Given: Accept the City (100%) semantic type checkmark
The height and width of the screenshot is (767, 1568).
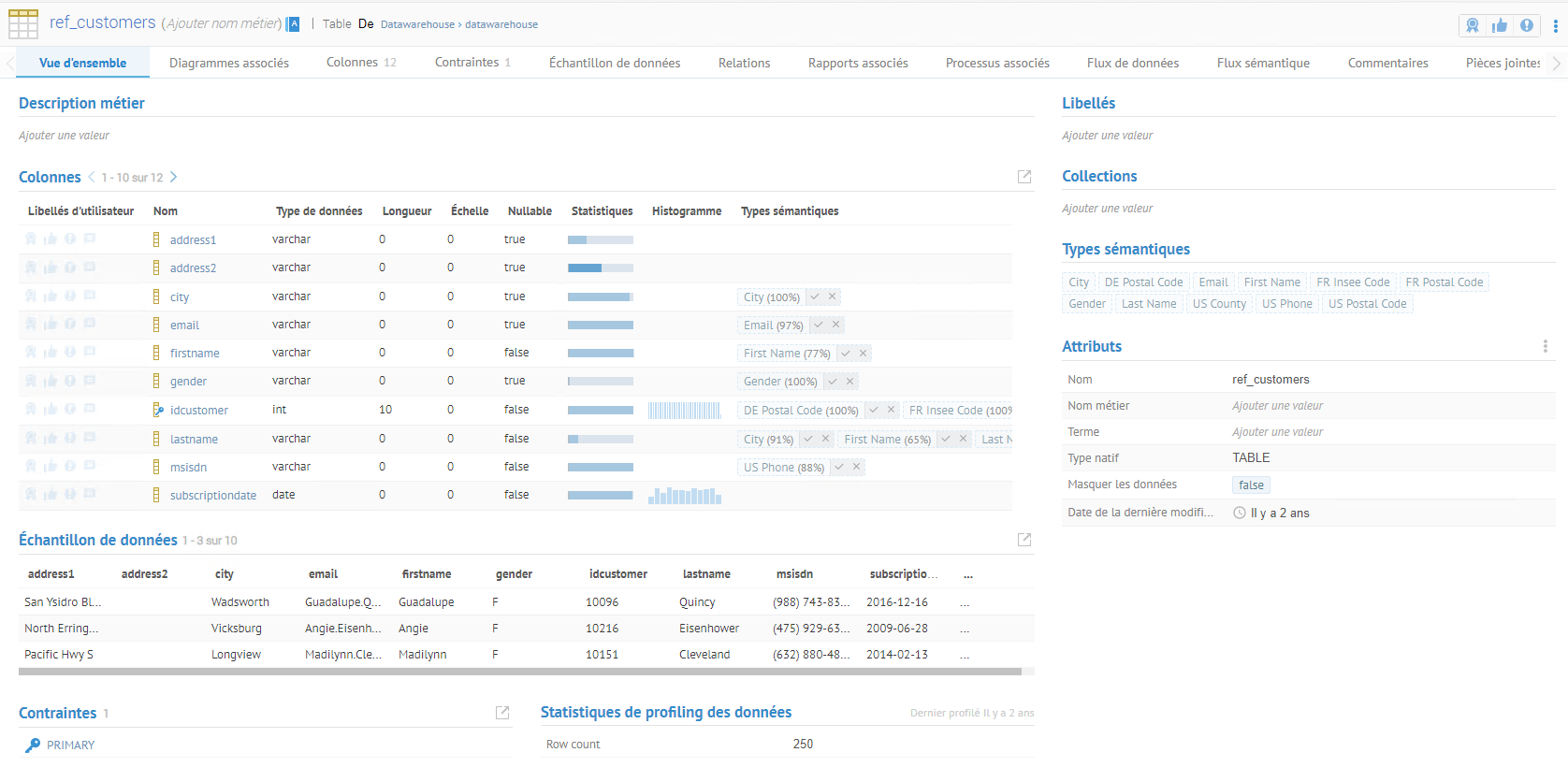Looking at the screenshot, I should coord(815,297).
